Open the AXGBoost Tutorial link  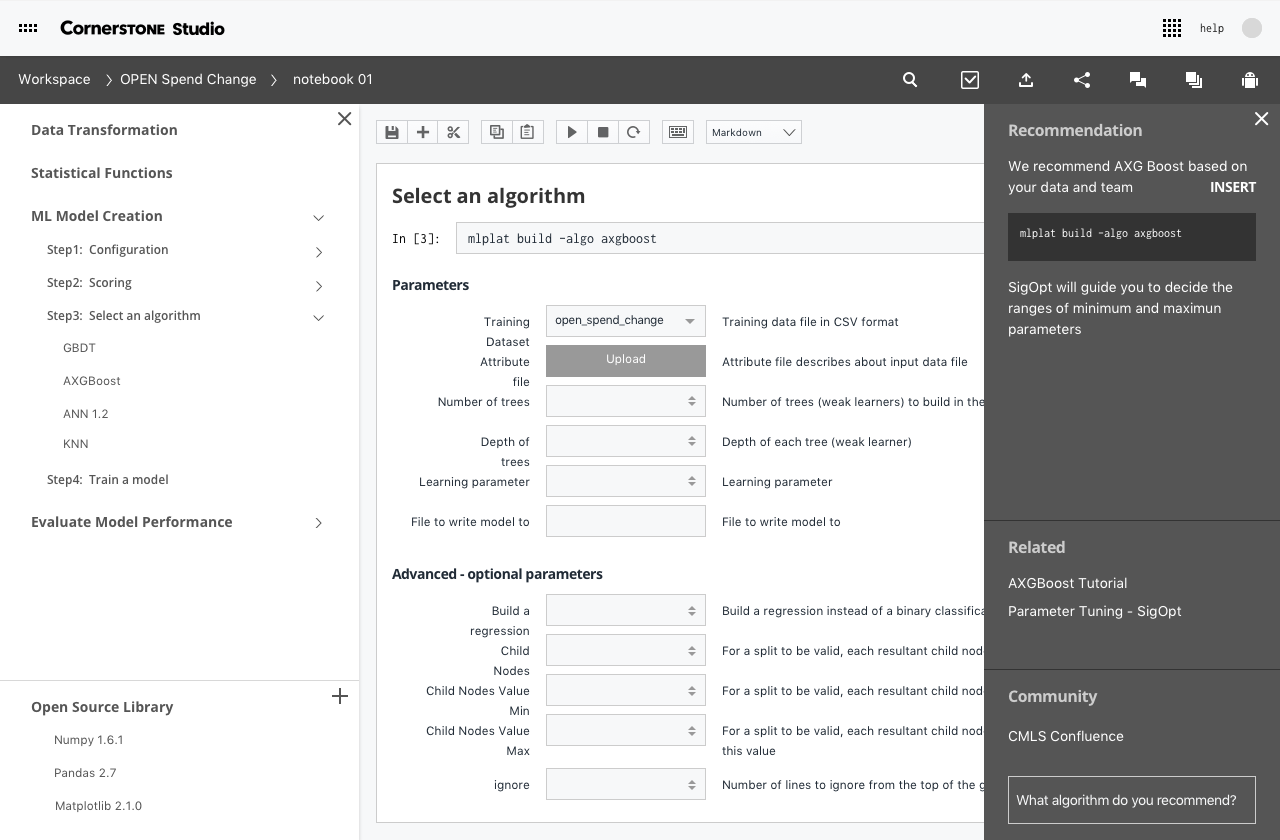click(x=1067, y=583)
